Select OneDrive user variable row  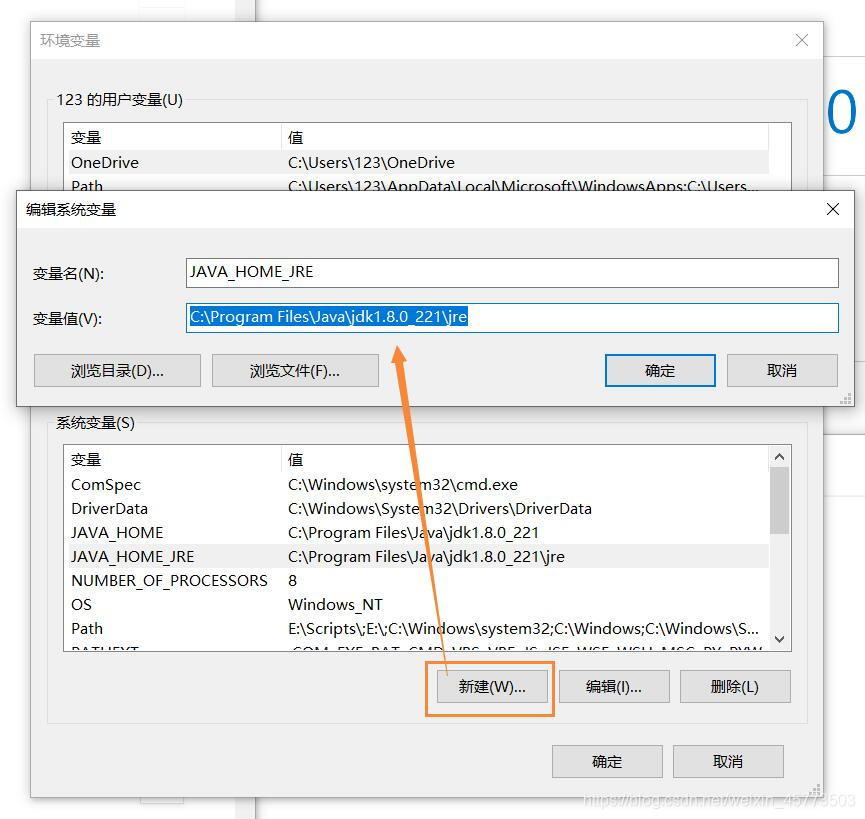pyautogui.click(x=417, y=163)
